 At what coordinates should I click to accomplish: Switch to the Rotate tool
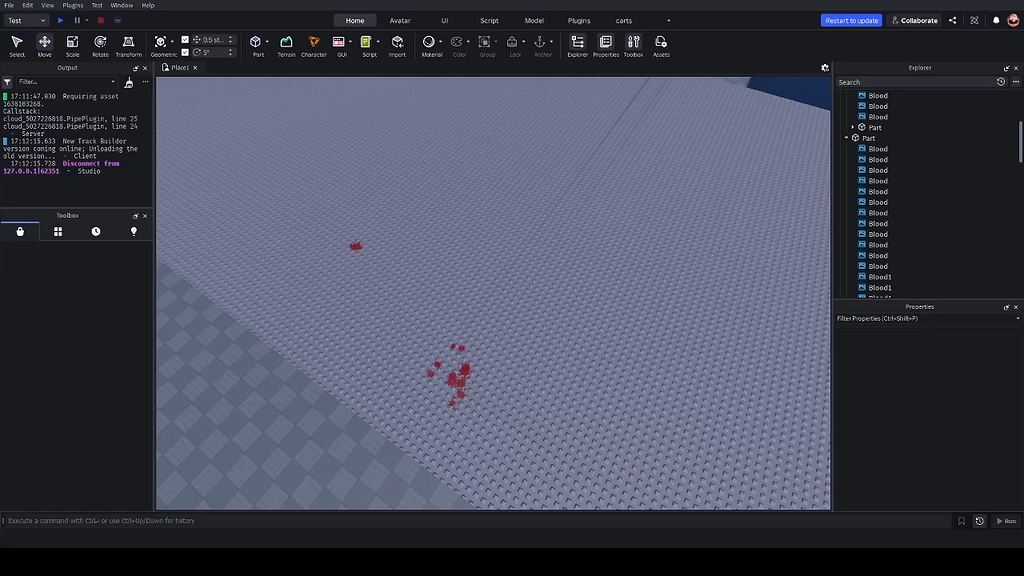pos(100,46)
